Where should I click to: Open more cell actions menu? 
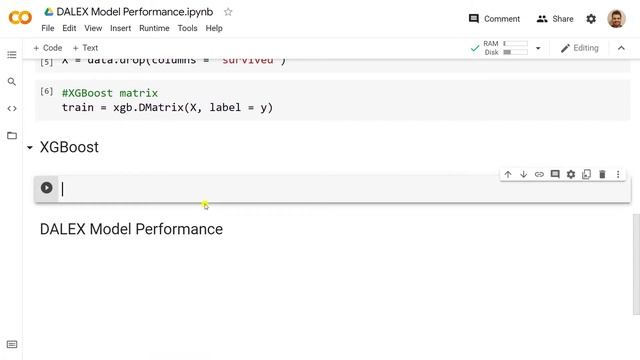(x=618, y=175)
